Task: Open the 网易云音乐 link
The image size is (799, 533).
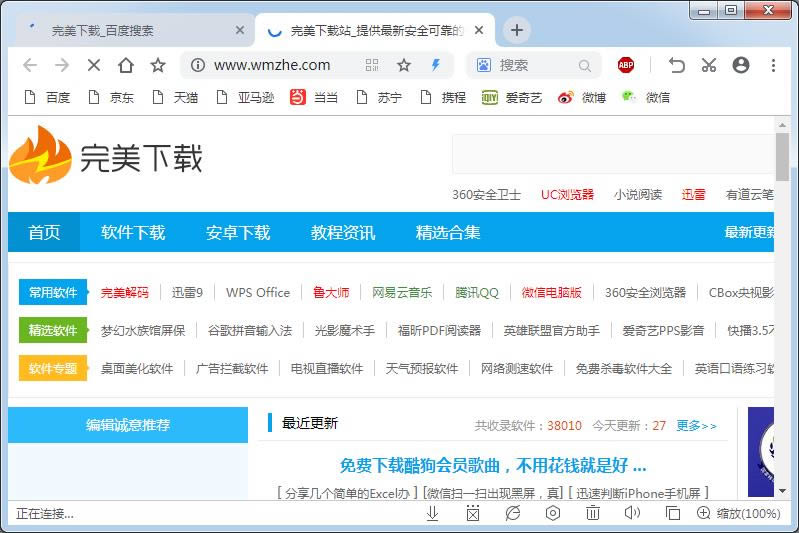Action: [x=402, y=292]
